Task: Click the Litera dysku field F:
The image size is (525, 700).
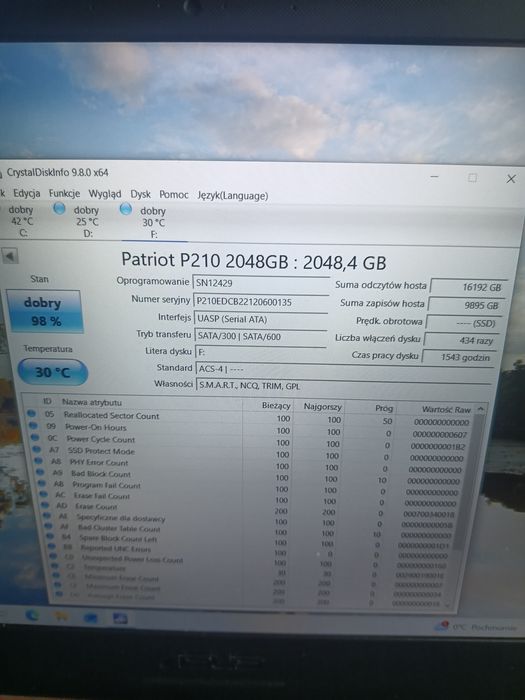Action: click(260, 353)
